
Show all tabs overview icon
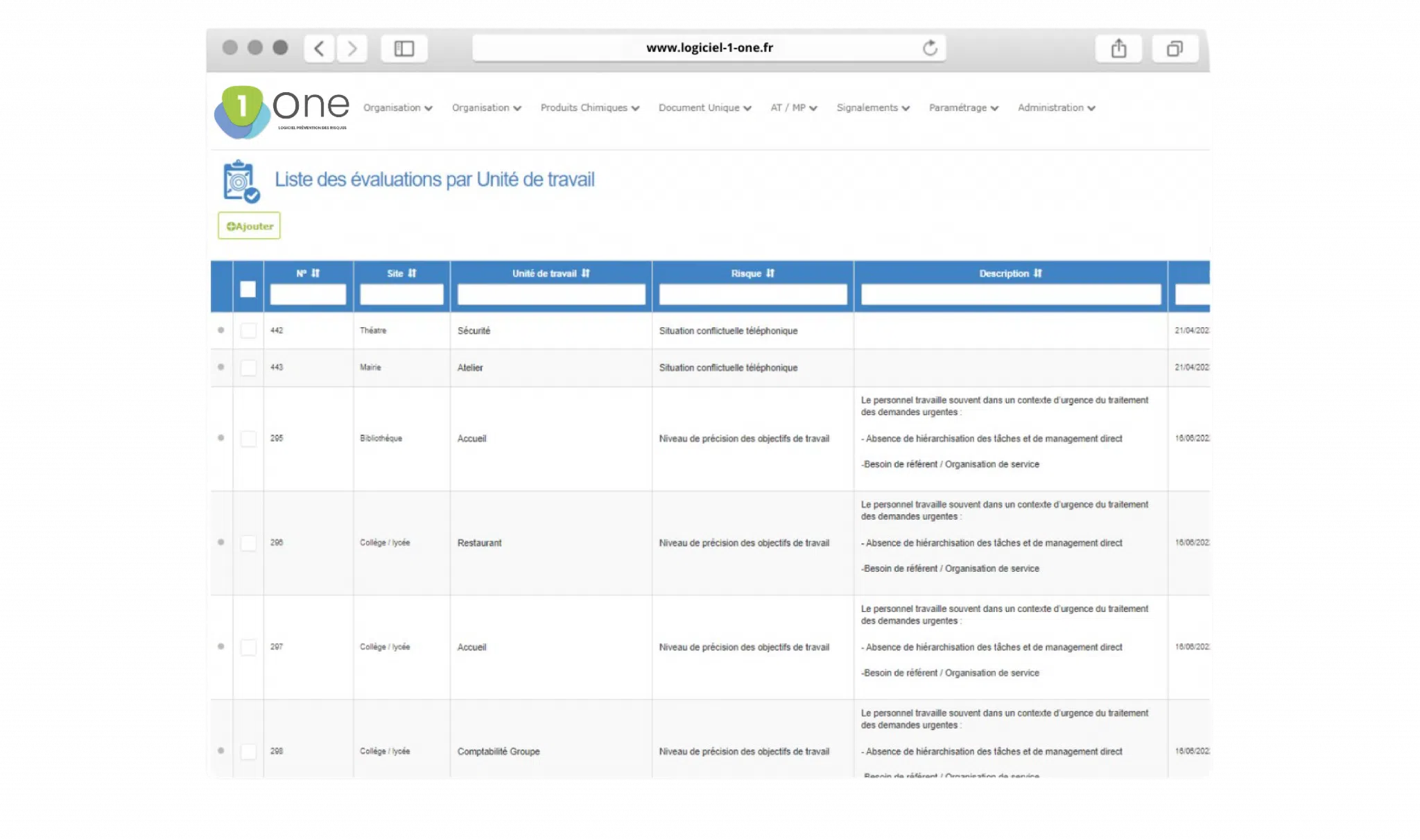(x=1175, y=49)
